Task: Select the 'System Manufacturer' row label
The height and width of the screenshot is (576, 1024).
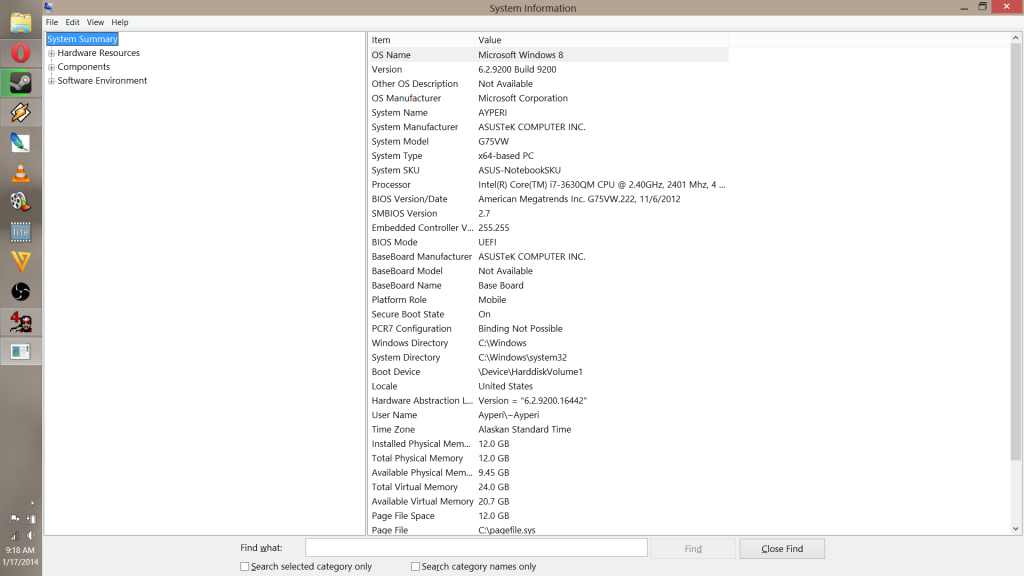Action: (415, 127)
